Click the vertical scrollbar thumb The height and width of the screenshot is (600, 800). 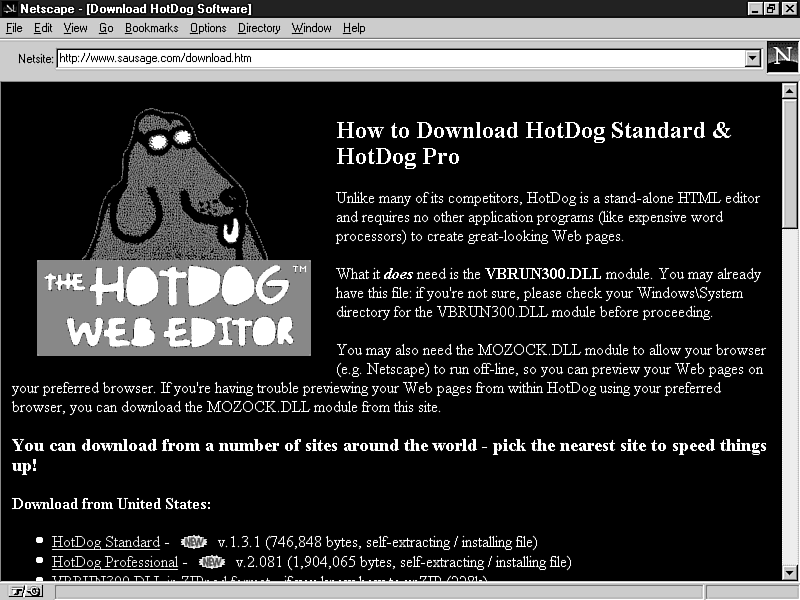tap(789, 163)
